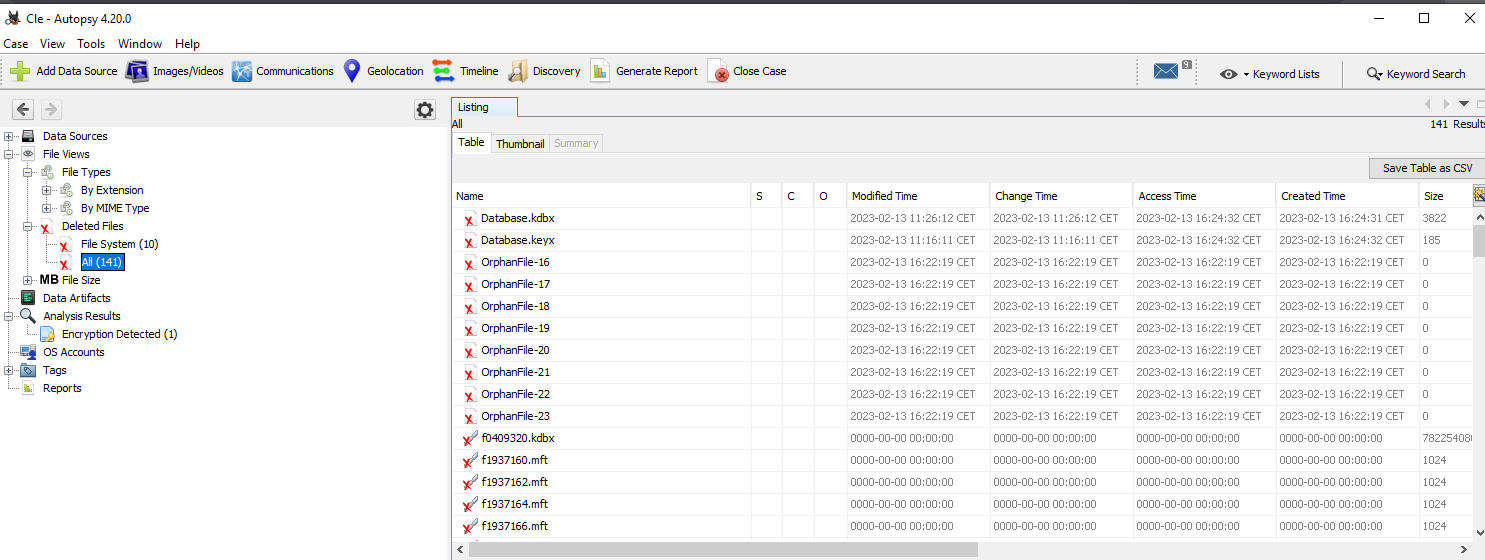
Task: Click the Close Case icon
Action: point(718,71)
